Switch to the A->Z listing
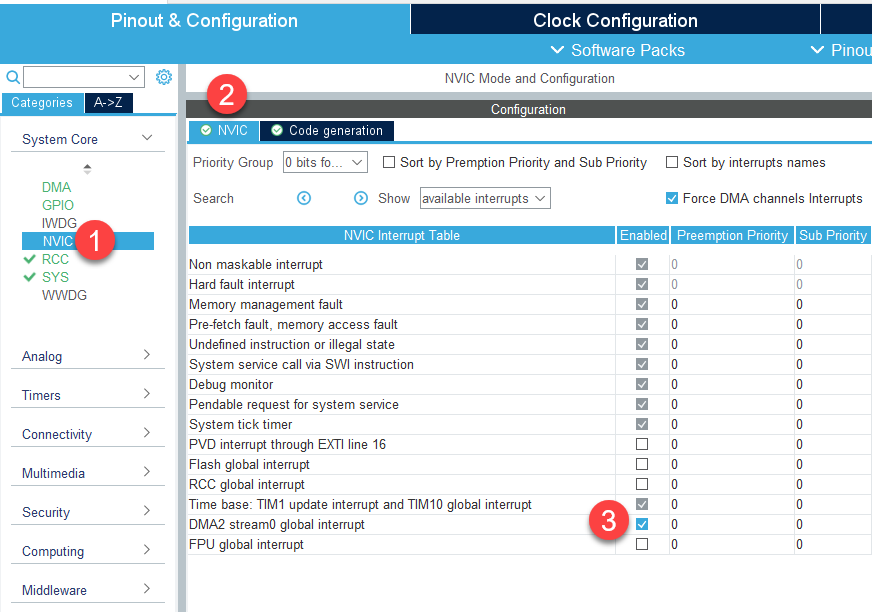The width and height of the screenshot is (872, 612). [x=108, y=102]
